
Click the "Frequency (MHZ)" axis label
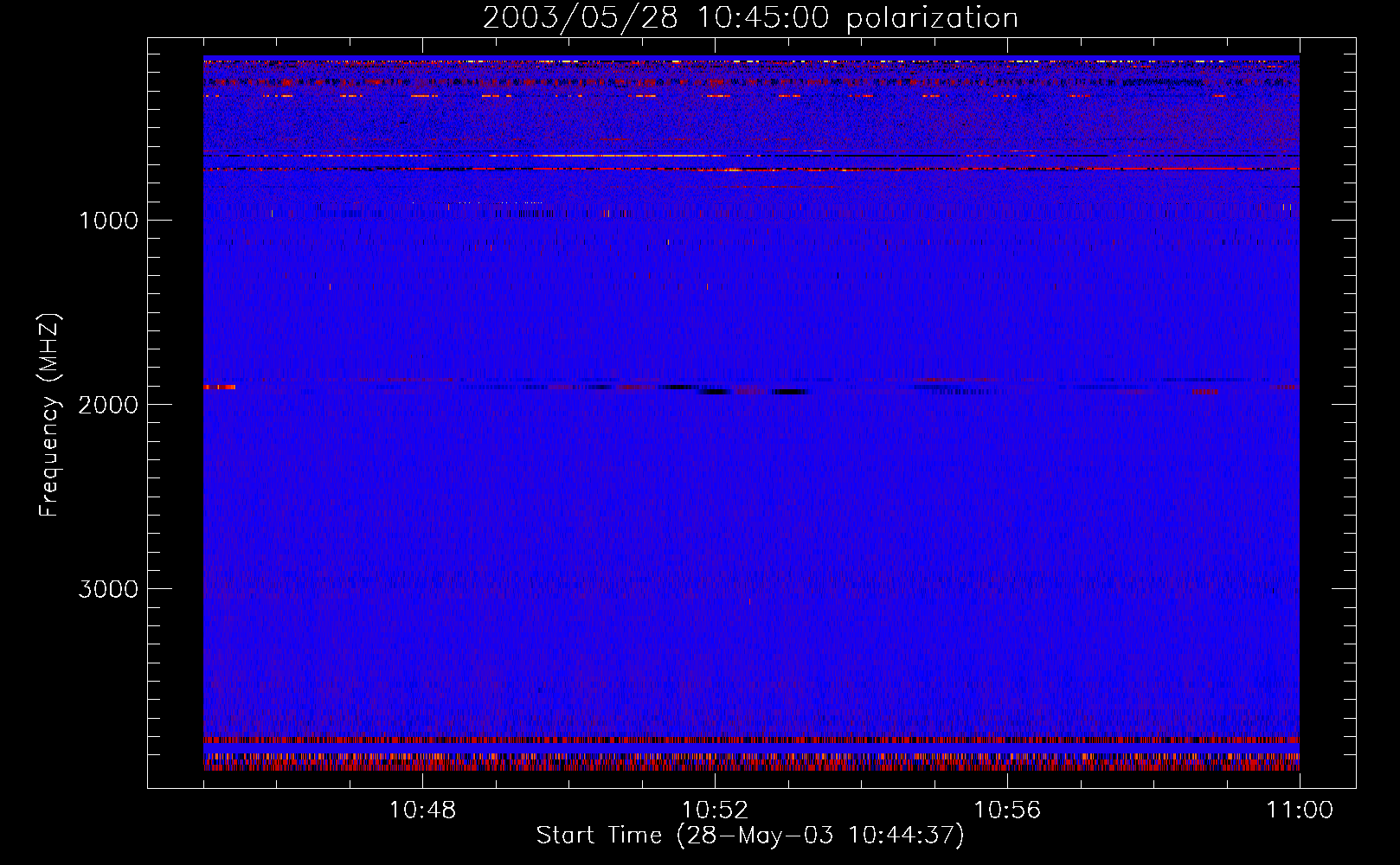tap(49, 415)
